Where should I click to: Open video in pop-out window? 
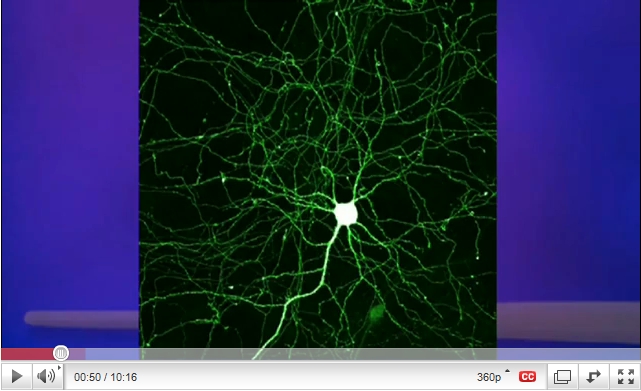(x=562, y=377)
